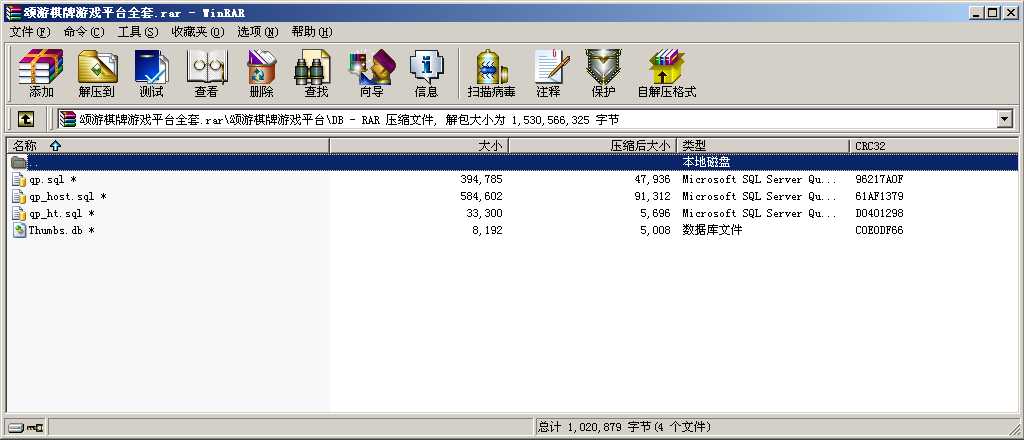
Task: Click CRC32 value 61AF1379
Action: click(x=879, y=196)
